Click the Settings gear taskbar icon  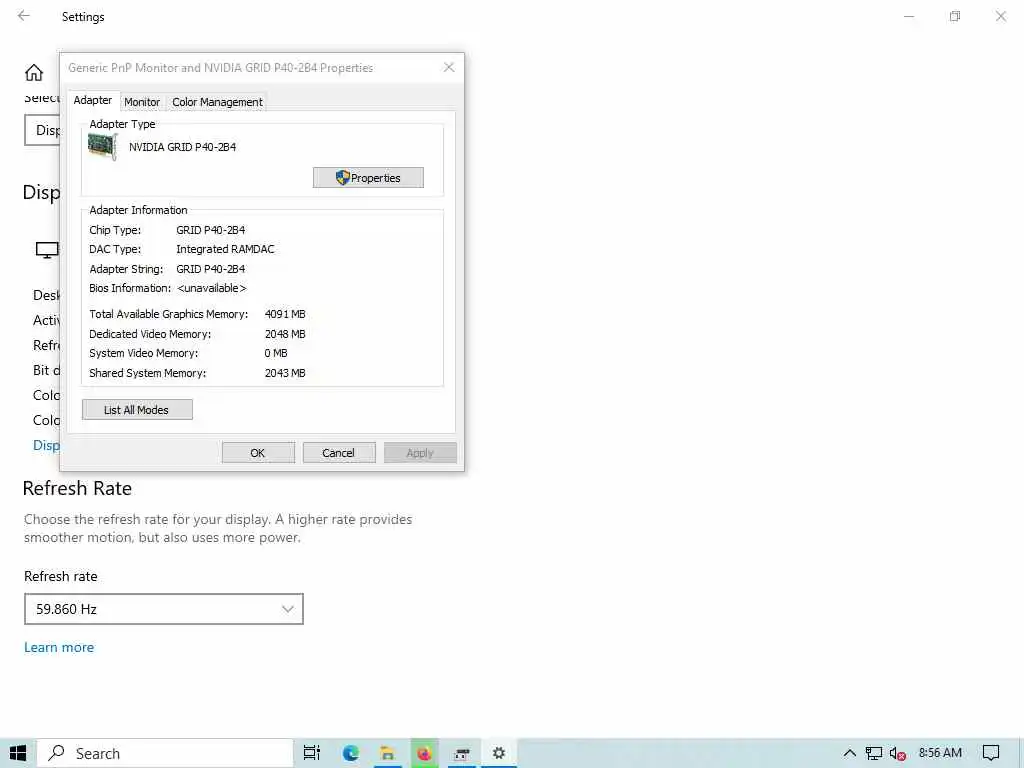point(499,753)
